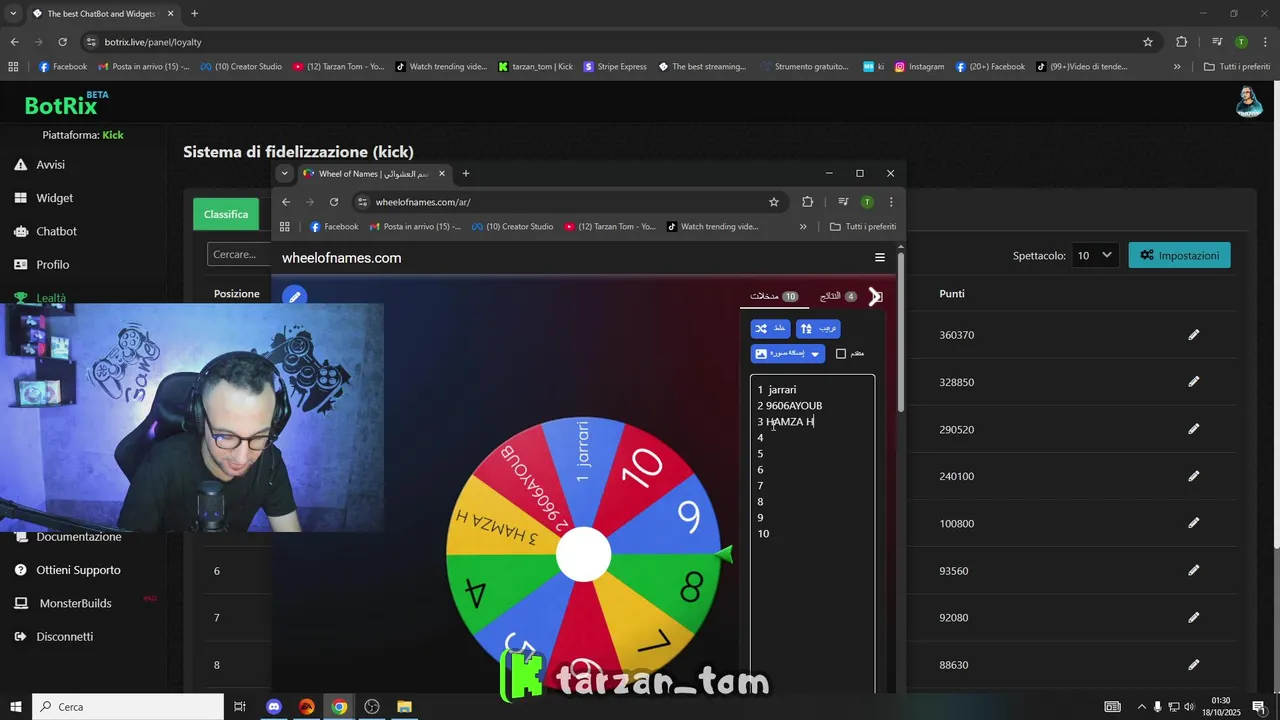Open a new tab in wheelofnames window
The width and height of the screenshot is (1280, 720).
(465, 173)
